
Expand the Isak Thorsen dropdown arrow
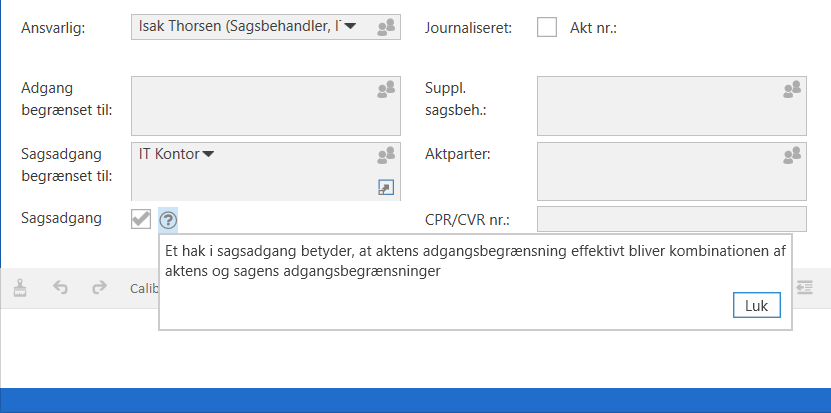click(350, 27)
